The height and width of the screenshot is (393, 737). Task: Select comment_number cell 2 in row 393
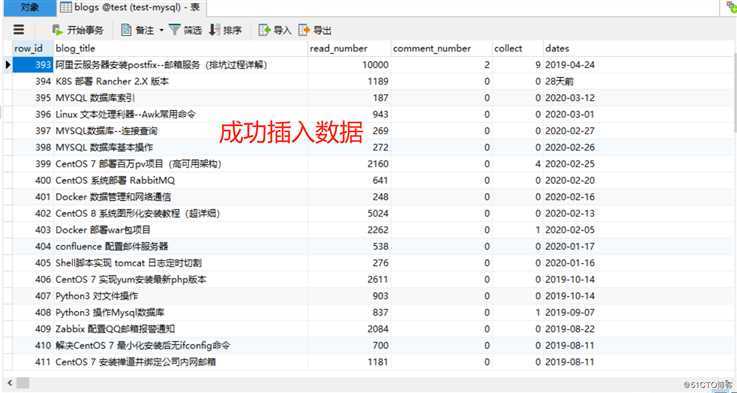441,65
